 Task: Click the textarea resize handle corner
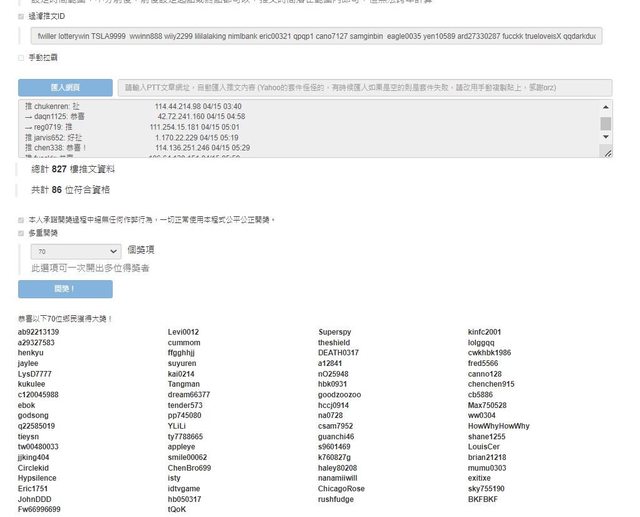pos(608,156)
